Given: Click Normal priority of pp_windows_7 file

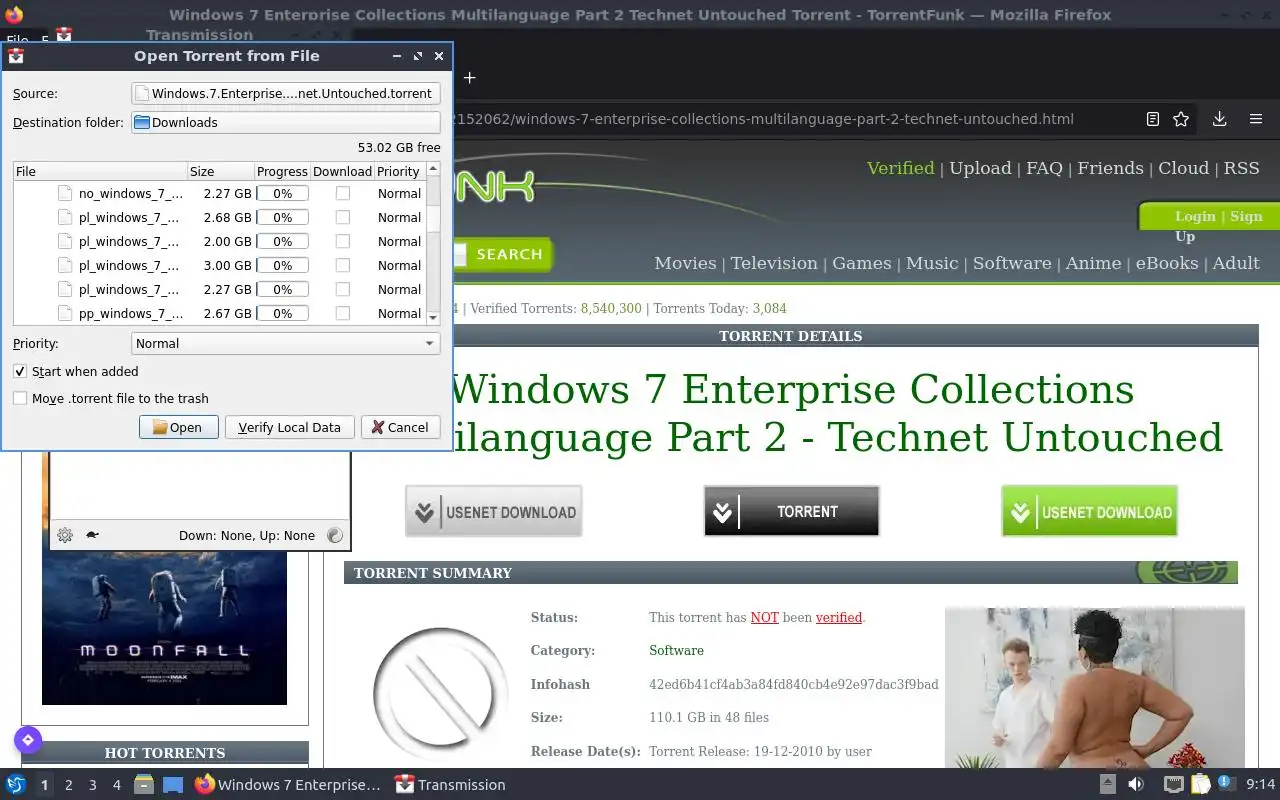Looking at the screenshot, I should point(399,313).
